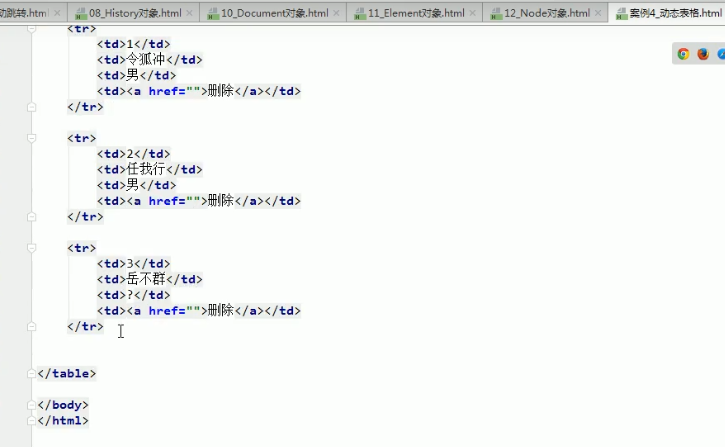The width and height of the screenshot is (725, 447).
Task: Place cursor on line <td>1</td>
Action: (134, 44)
